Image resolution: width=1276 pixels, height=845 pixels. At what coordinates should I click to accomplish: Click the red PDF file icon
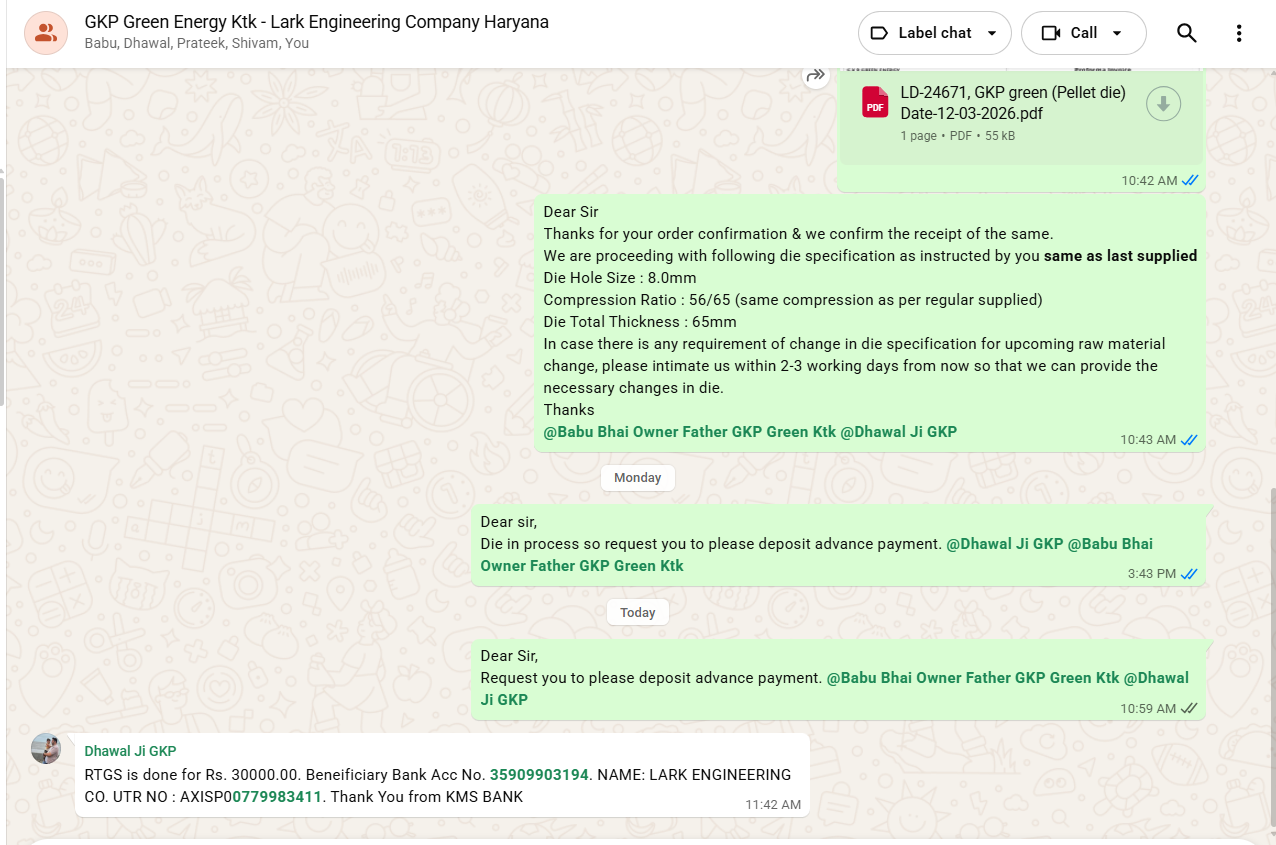[x=875, y=102]
